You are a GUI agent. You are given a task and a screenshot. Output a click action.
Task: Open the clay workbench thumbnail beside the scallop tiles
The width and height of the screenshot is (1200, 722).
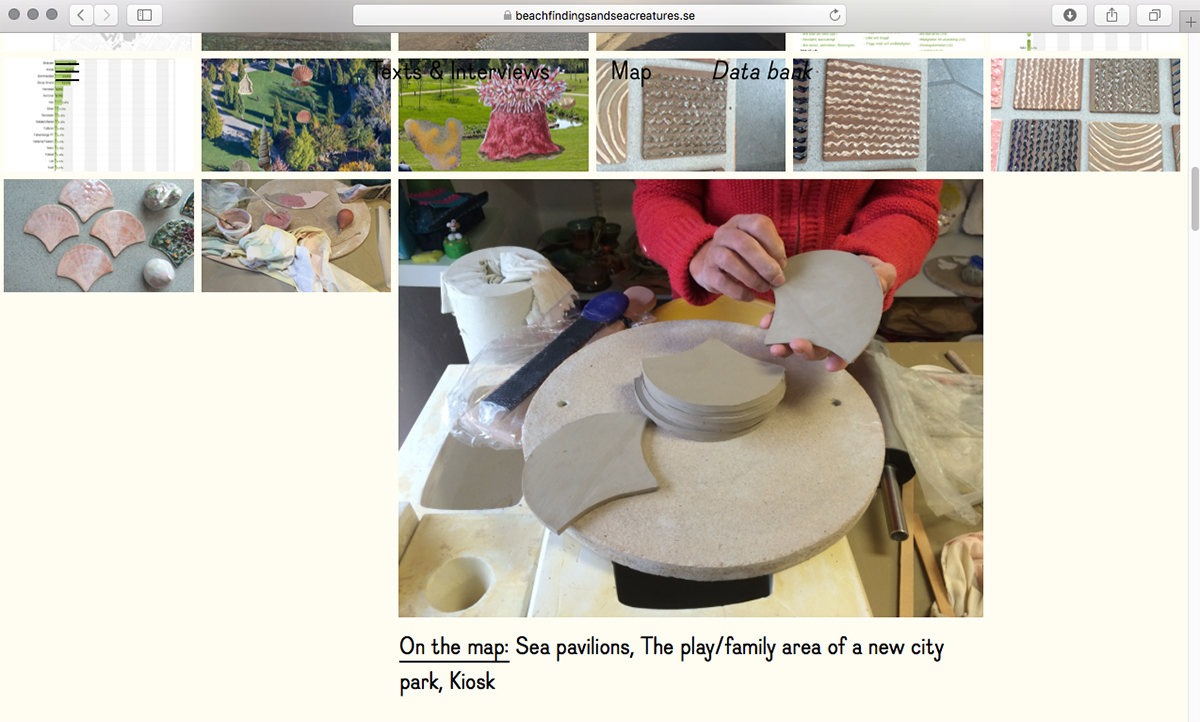tap(296, 236)
